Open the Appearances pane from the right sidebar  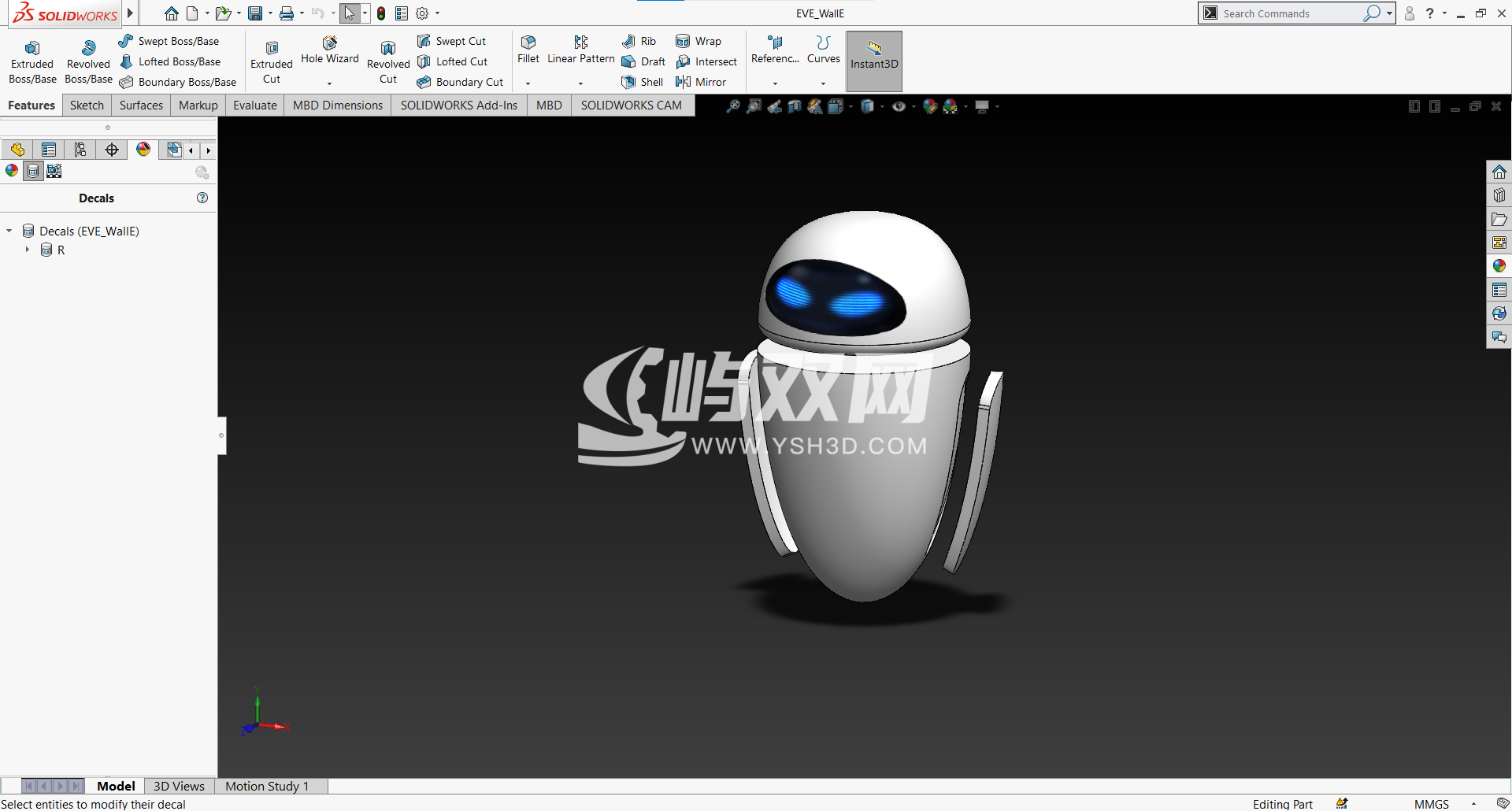click(x=1499, y=266)
